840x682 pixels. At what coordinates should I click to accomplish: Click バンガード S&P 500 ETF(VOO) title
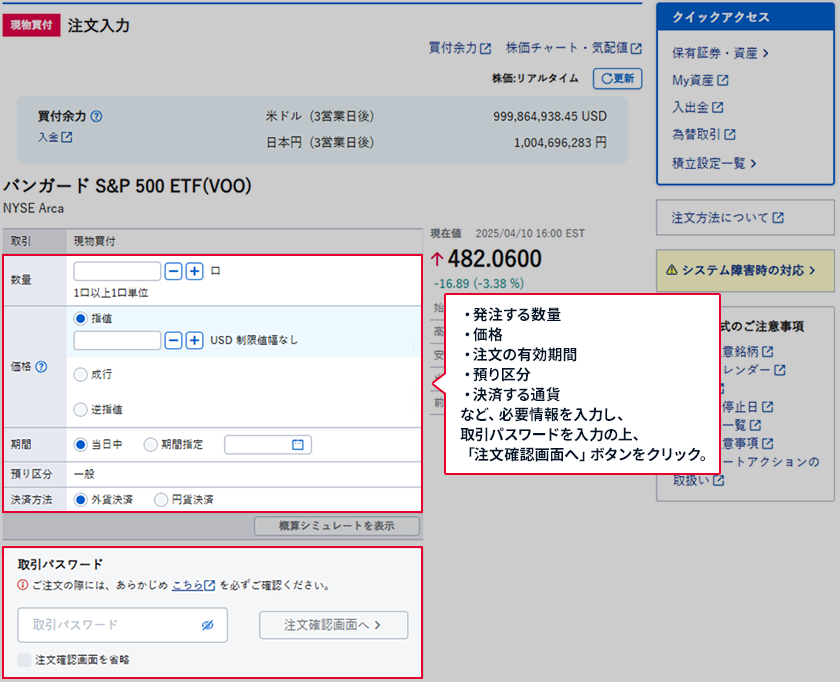point(128,186)
